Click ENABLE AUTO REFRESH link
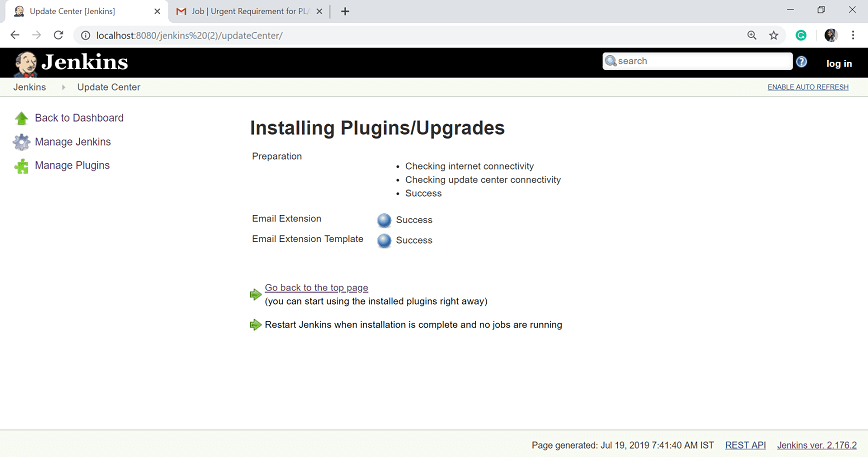The image size is (868, 457). point(808,87)
